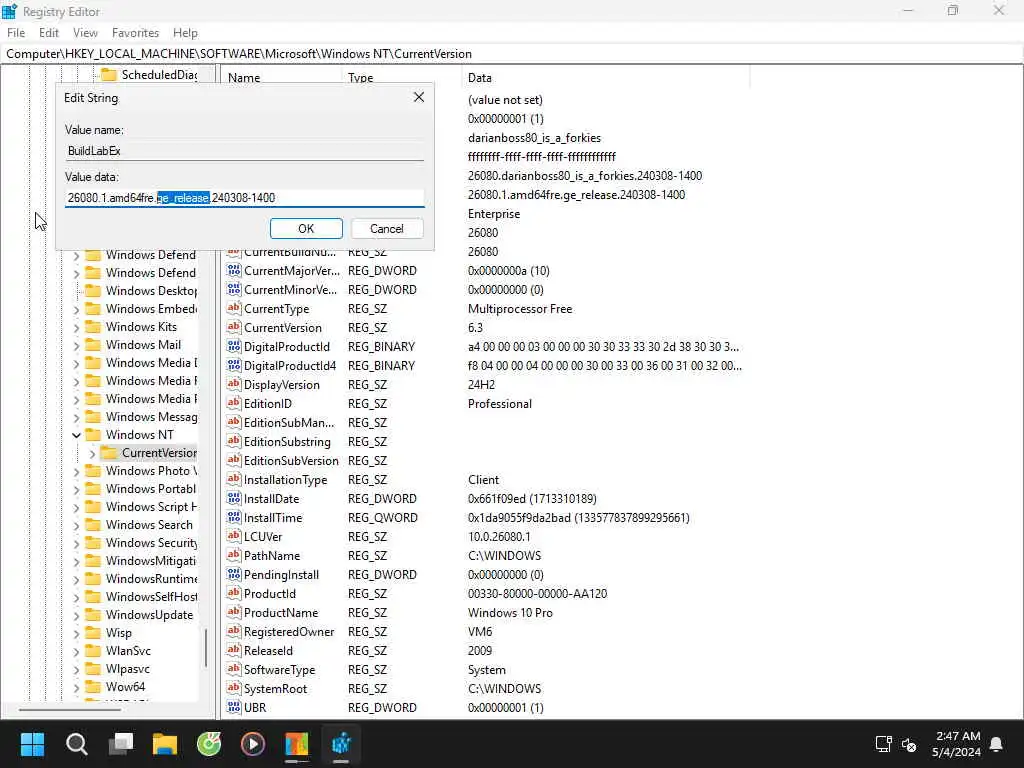Click the tree horizontal scrollbar
Image resolution: width=1024 pixels, height=768 pixels.
pyautogui.click(x=70, y=709)
